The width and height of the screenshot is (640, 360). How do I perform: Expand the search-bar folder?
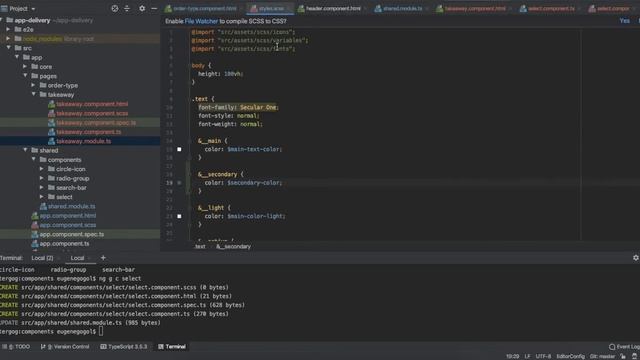pyautogui.click(x=42, y=188)
